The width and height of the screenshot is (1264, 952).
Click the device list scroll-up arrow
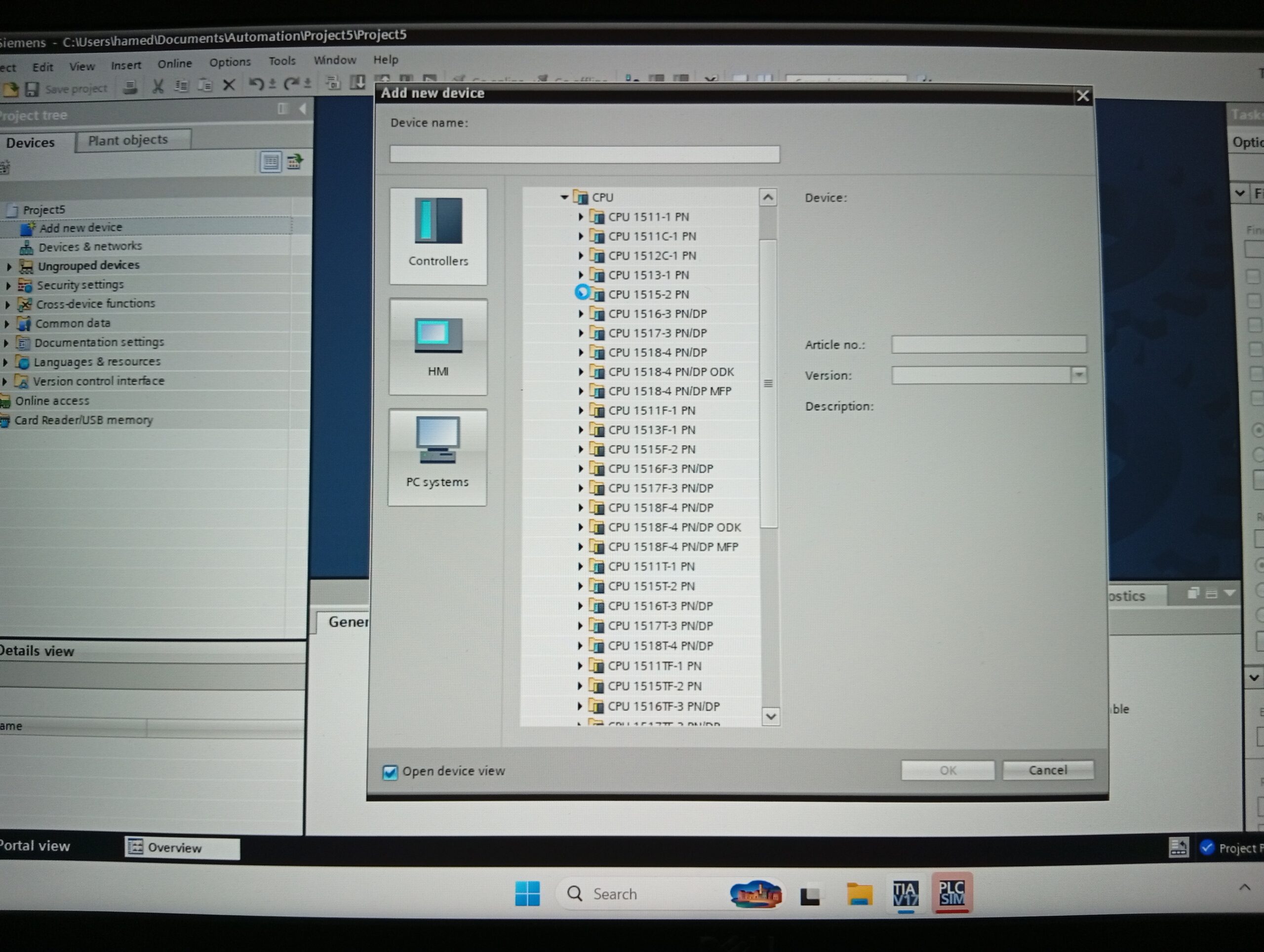[x=768, y=198]
